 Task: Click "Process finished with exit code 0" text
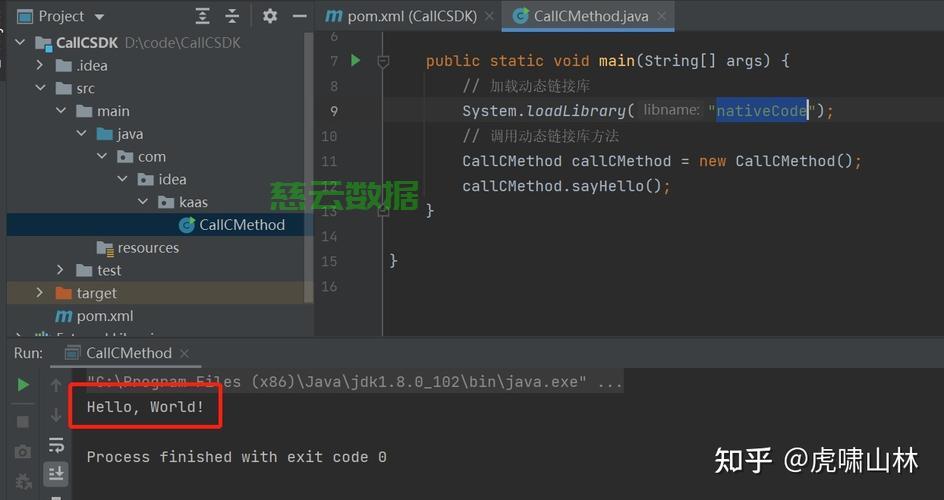237,457
